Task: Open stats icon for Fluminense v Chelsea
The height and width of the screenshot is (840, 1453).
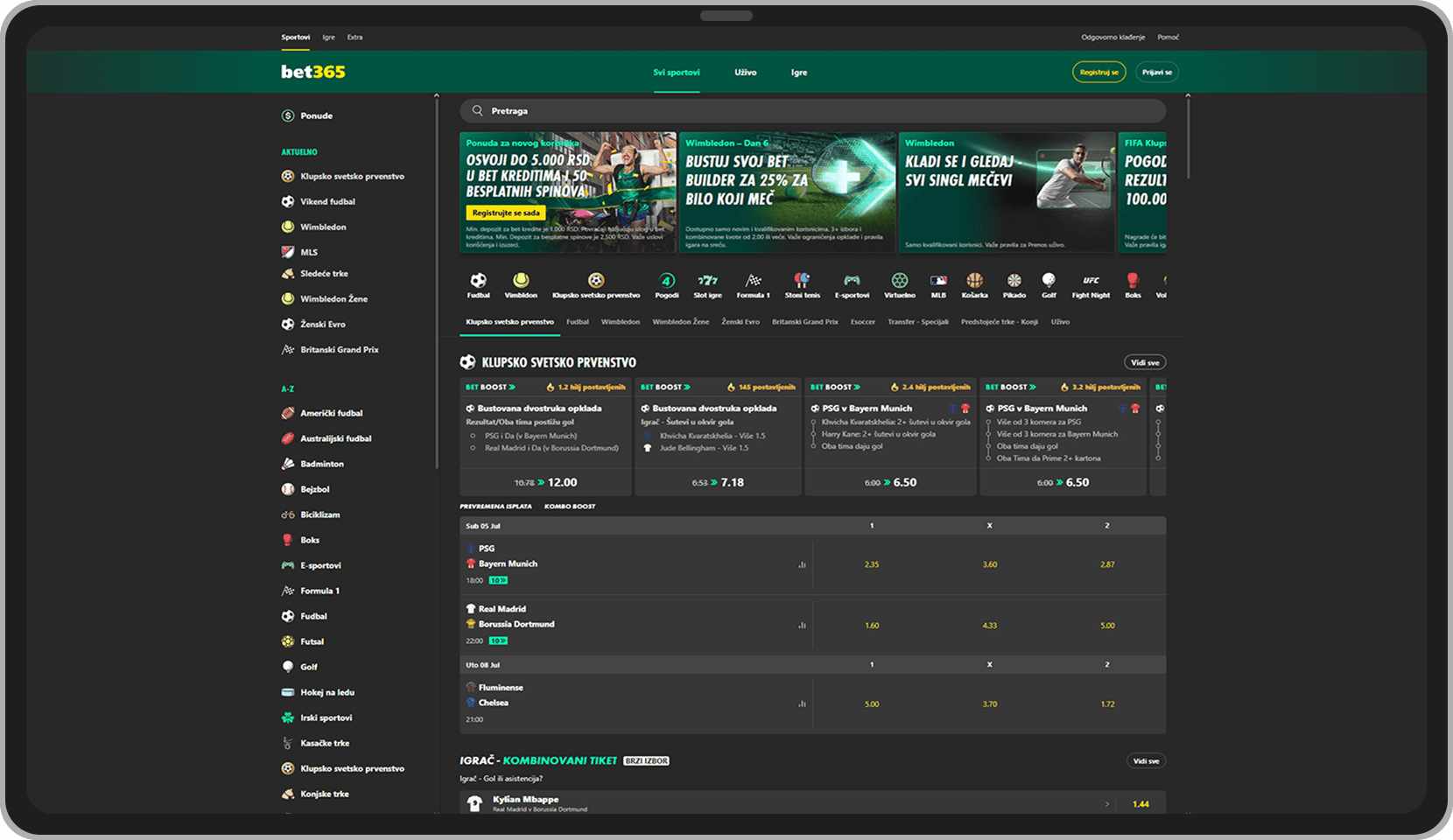Action: click(x=802, y=703)
